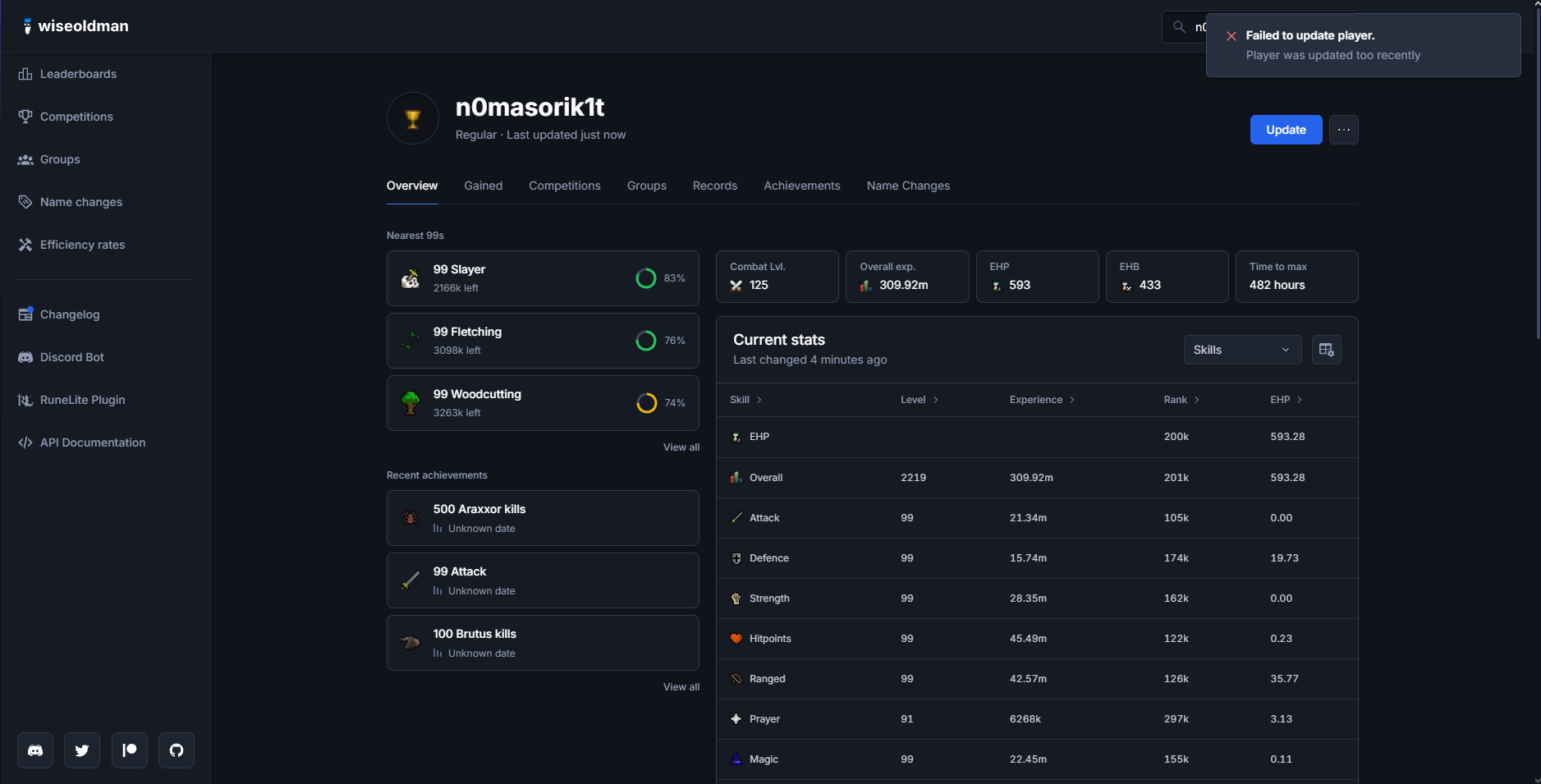
Task: Sort table by EHP column header
Action: [x=1286, y=400]
